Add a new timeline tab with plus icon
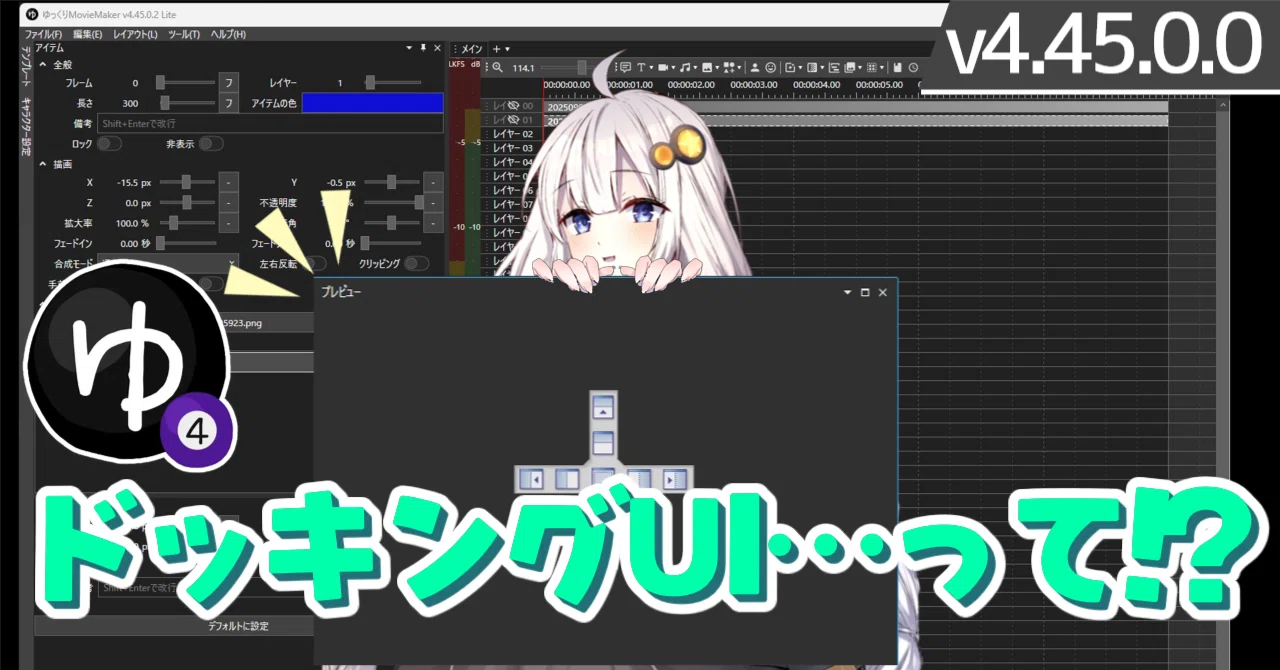 (496, 48)
